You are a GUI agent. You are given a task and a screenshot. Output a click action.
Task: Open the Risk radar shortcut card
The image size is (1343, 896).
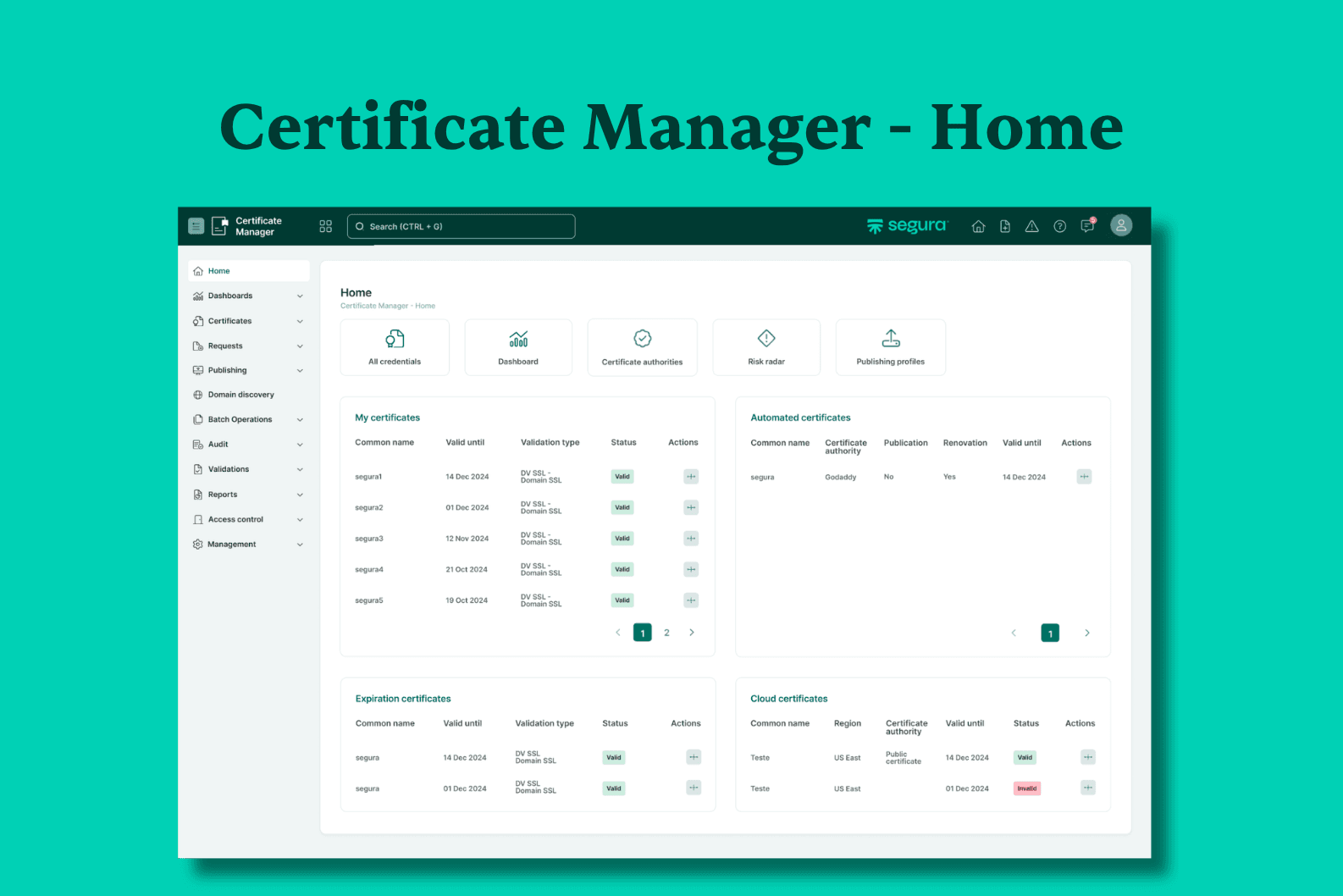(766, 347)
